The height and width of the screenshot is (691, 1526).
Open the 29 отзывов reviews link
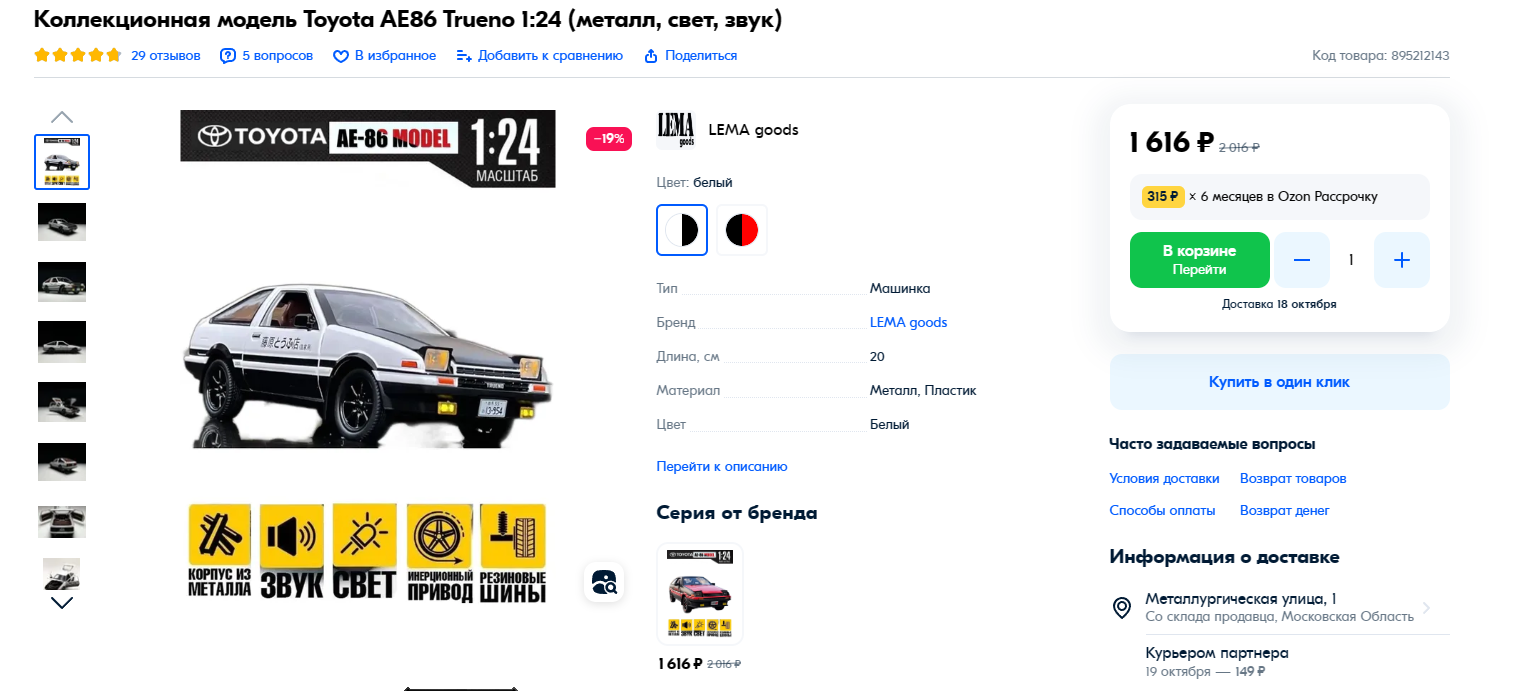click(166, 56)
